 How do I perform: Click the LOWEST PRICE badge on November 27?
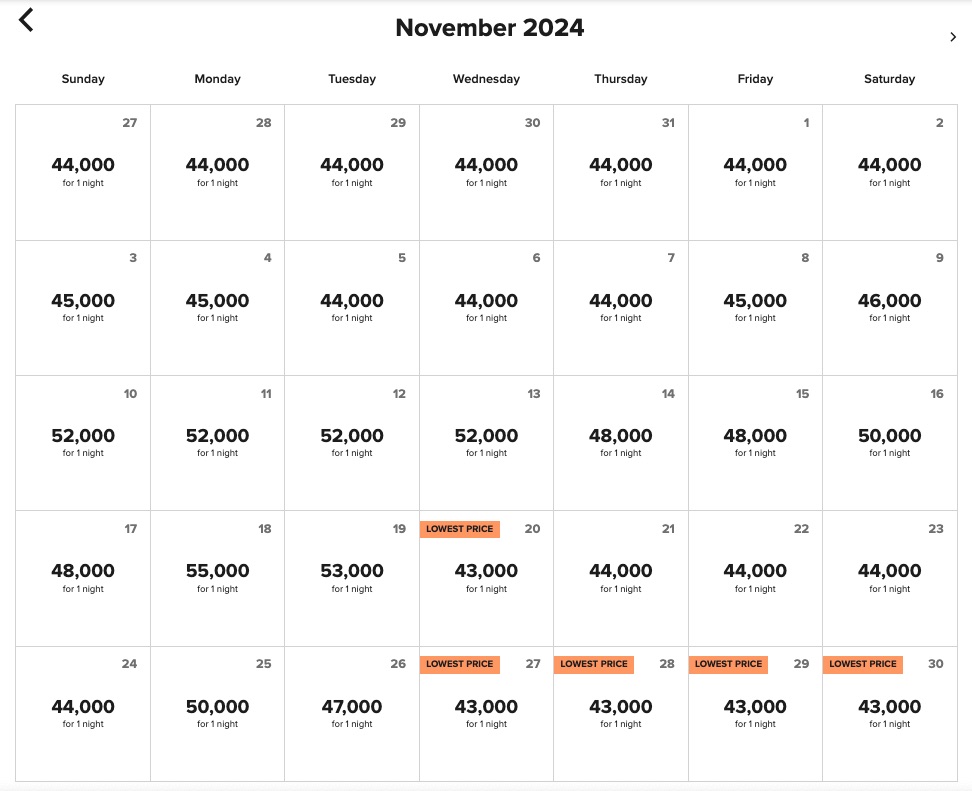(x=459, y=663)
